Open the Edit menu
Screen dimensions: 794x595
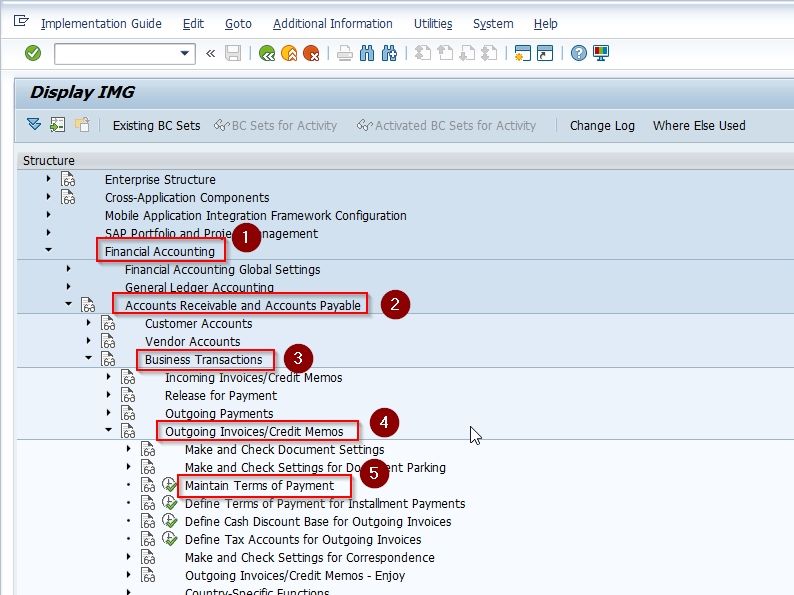pos(193,24)
